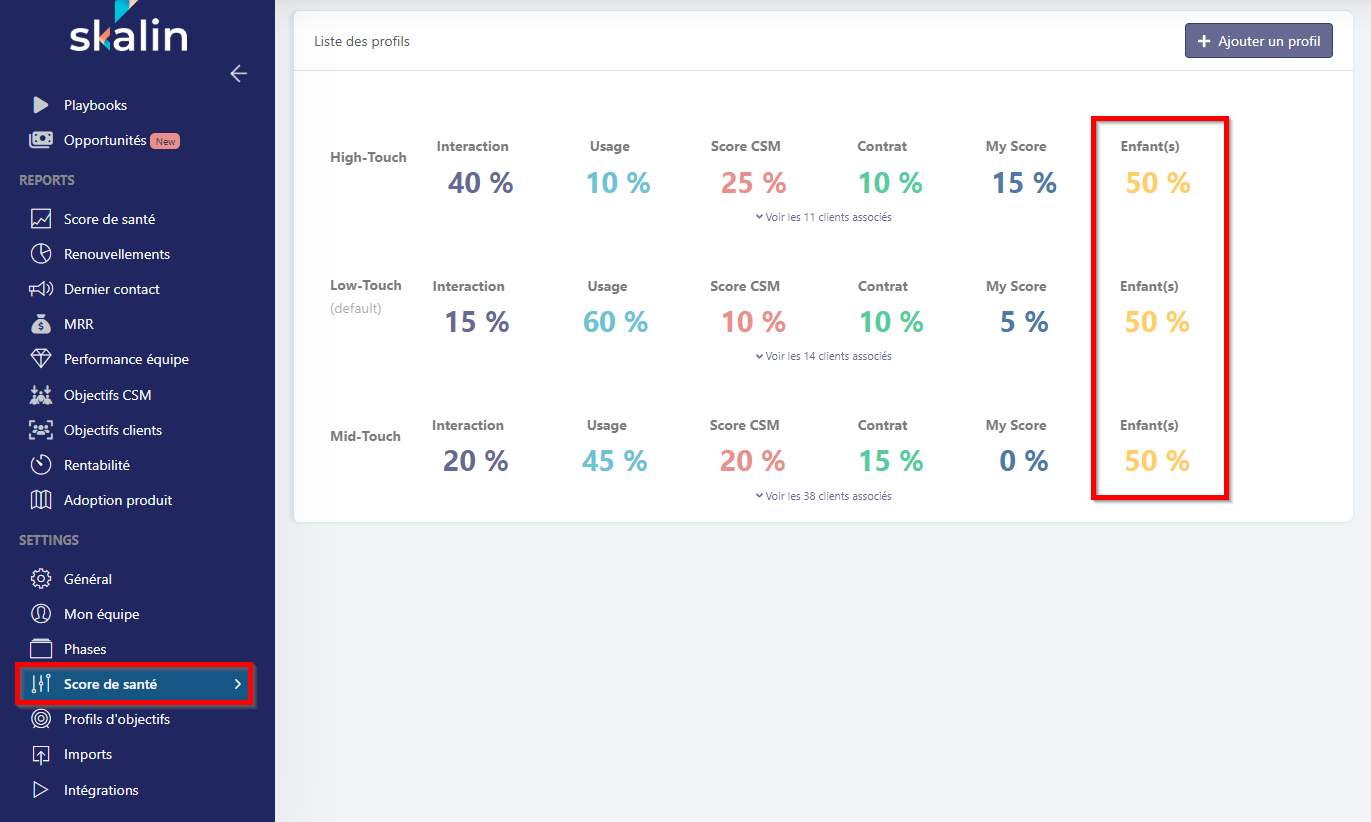Viewport: 1371px width, 822px height.
Task: Expand the 14 associated clients list
Action: point(824,356)
